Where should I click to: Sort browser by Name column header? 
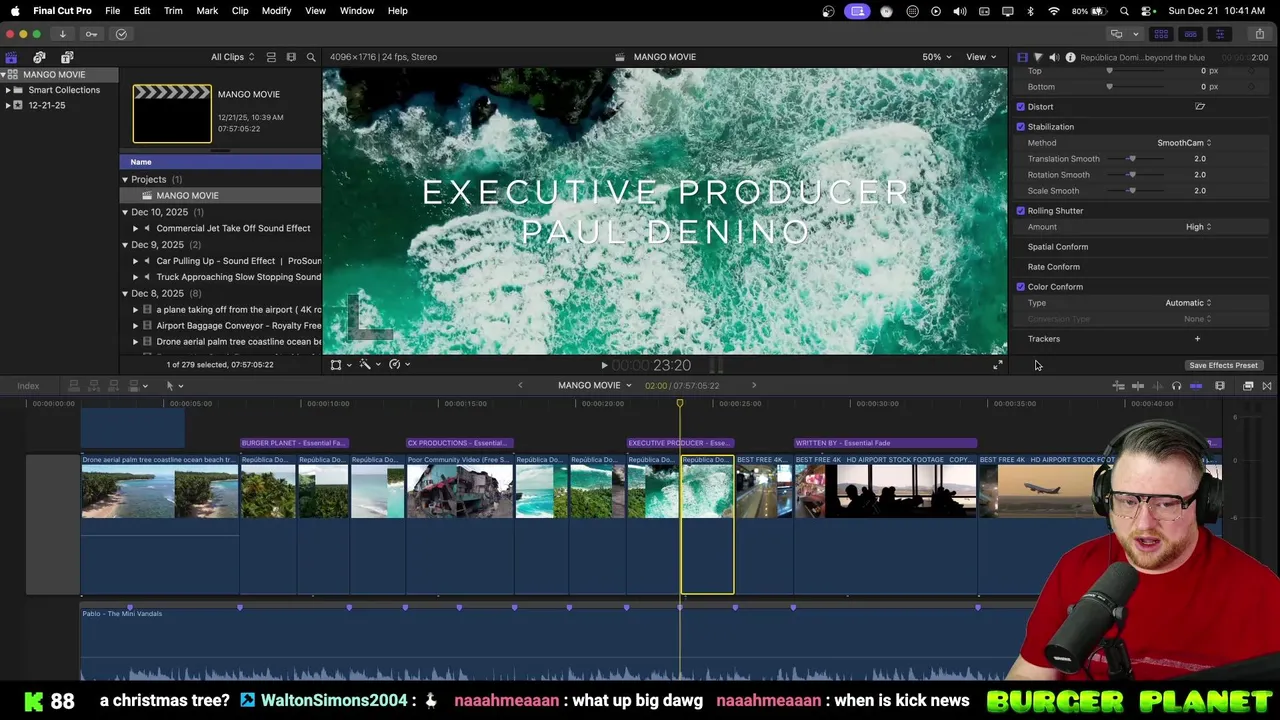(220, 162)
